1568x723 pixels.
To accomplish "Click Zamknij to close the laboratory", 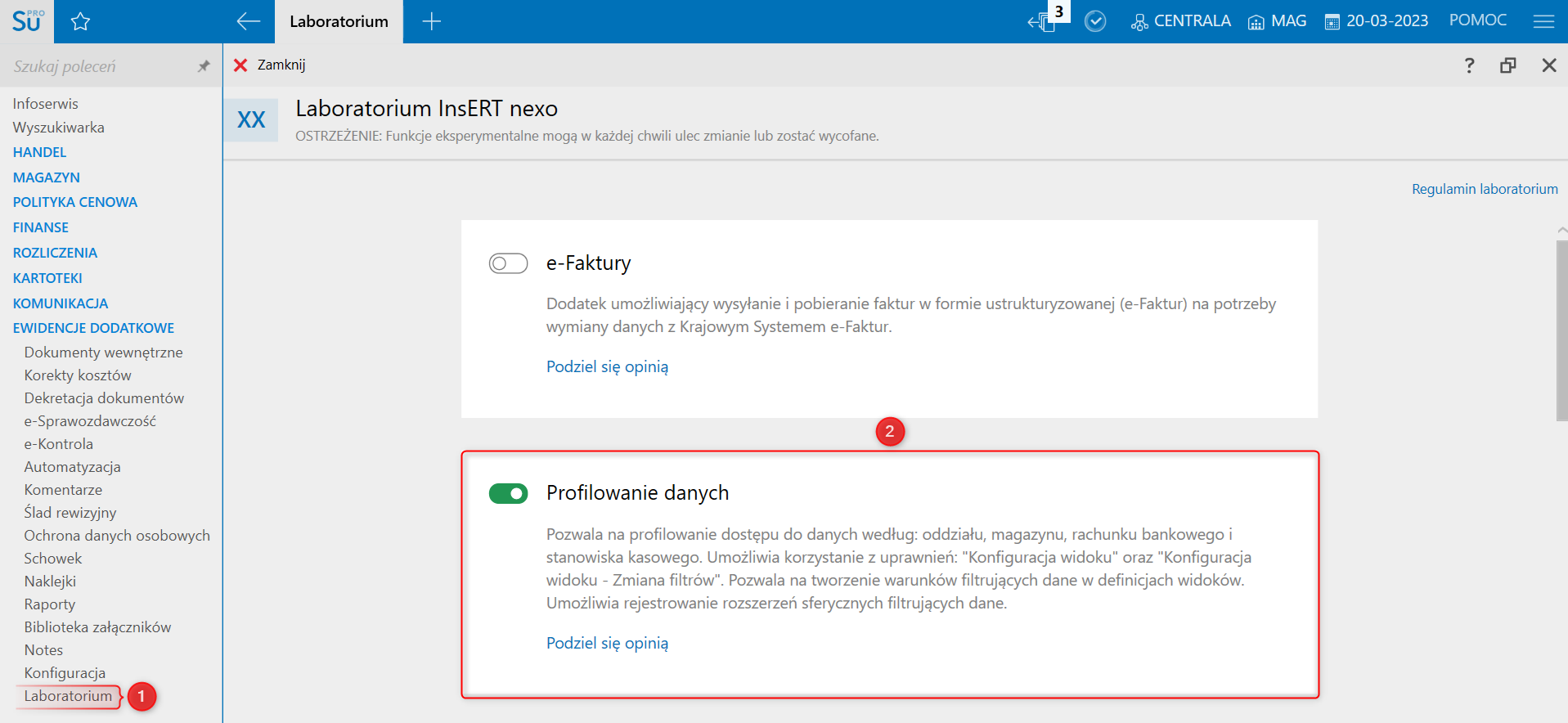I will pyautogui.click(x=269, y=65).
